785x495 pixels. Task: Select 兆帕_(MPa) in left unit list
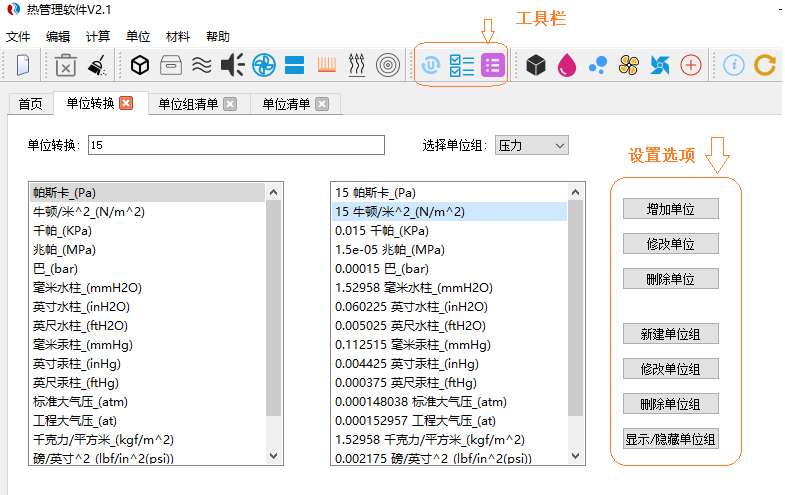coord(148,250)
